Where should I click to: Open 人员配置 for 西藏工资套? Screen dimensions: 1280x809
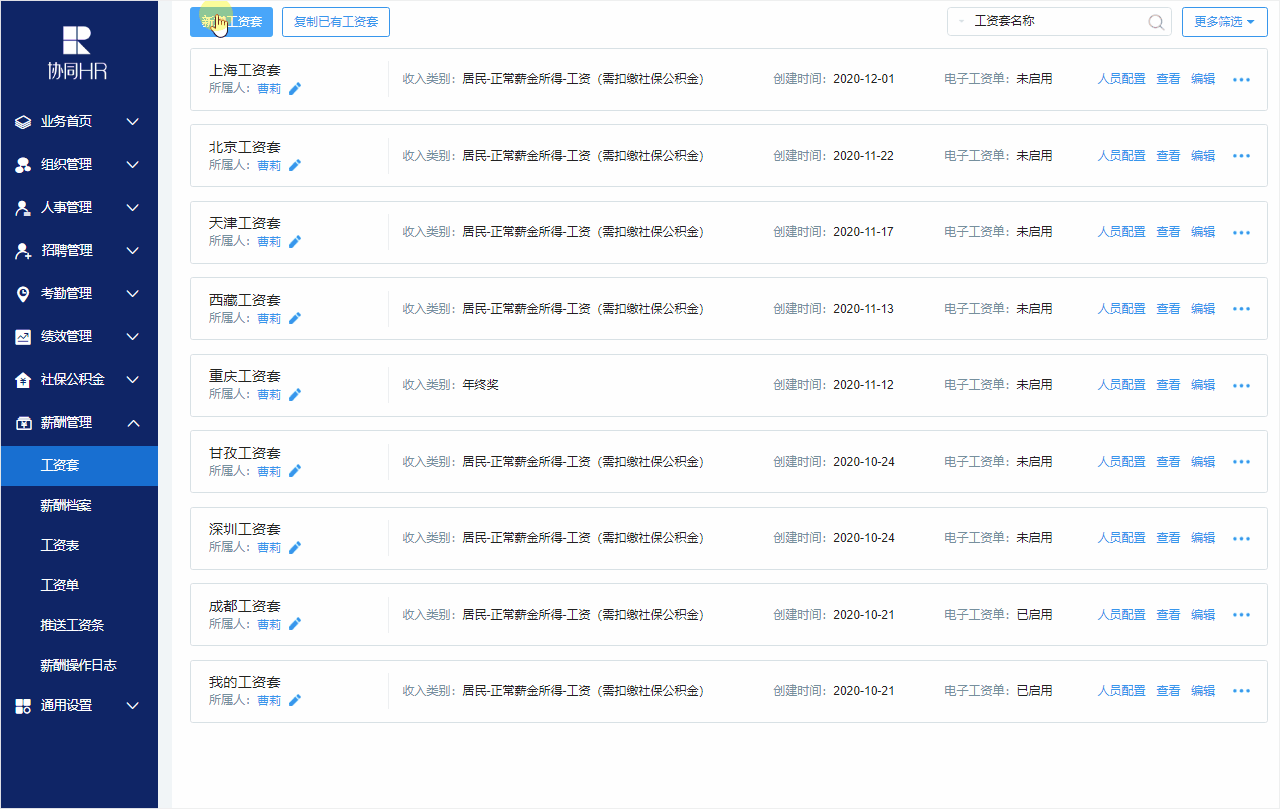pos(1121,309)
